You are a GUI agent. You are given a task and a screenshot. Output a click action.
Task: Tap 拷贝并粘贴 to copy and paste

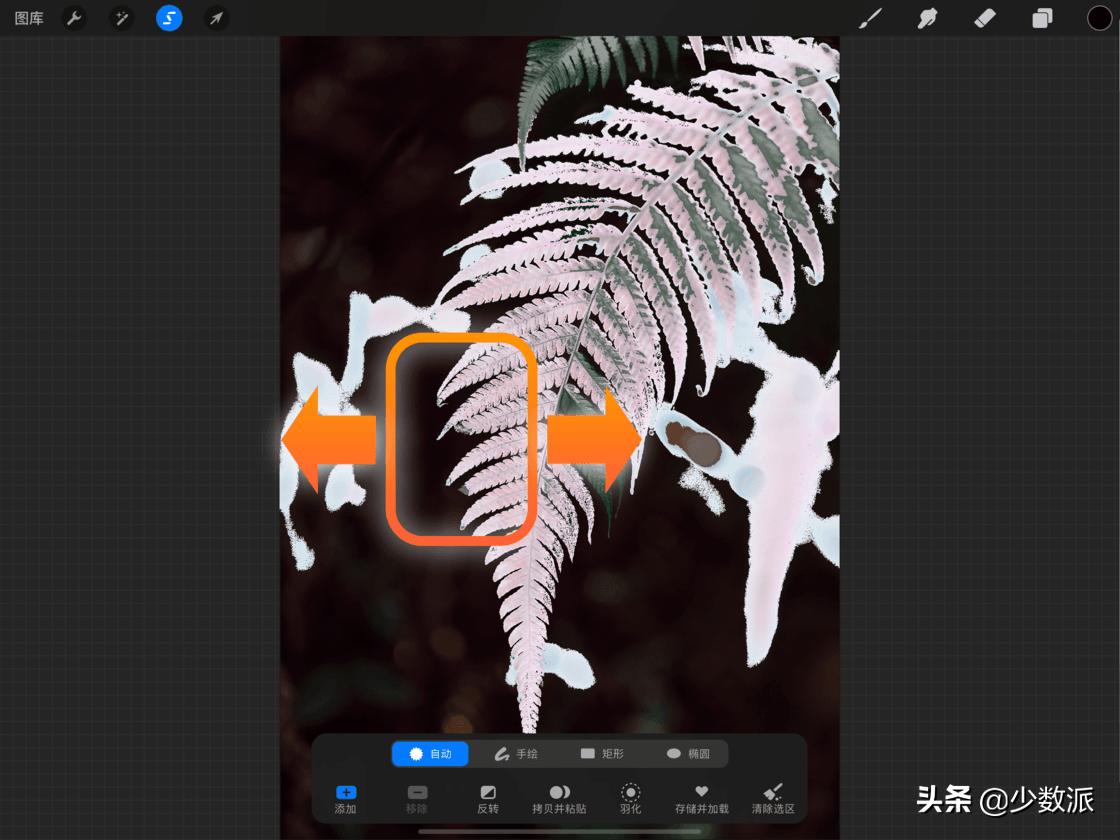560,798
